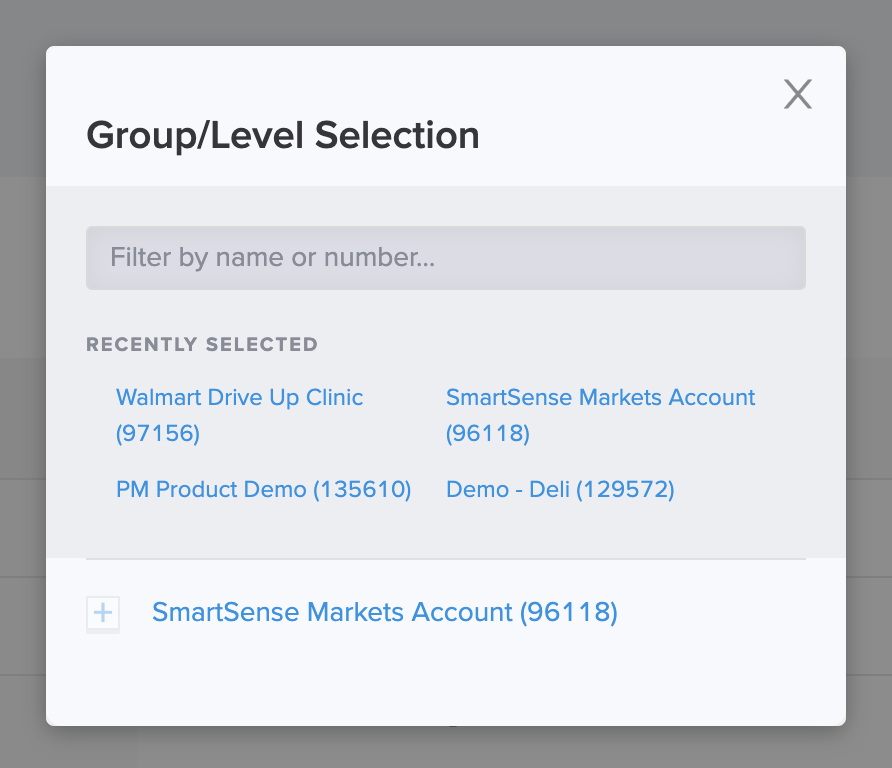
Task: Close the Group/Level Selection dialog
Action: tap(798, 94)
